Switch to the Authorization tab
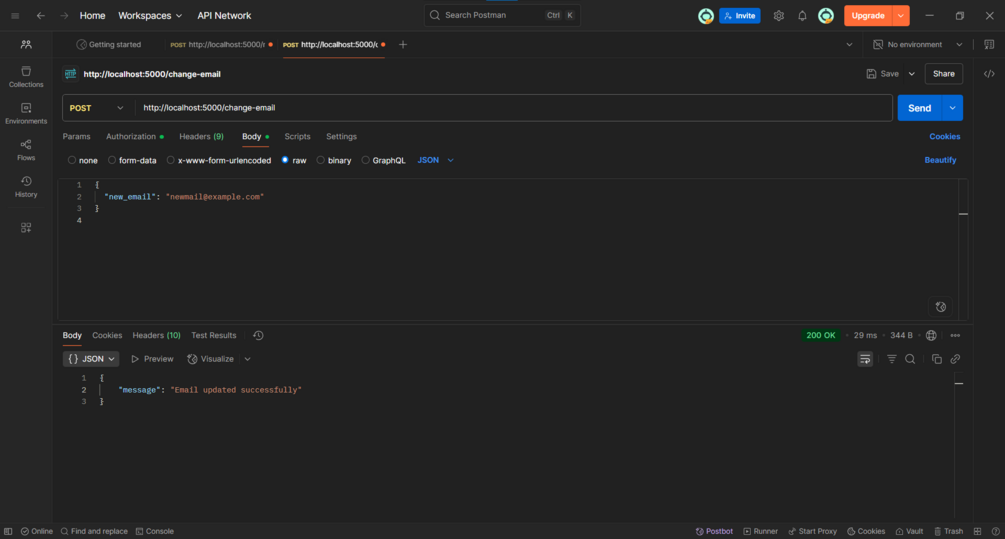 (x=135, y=137)
